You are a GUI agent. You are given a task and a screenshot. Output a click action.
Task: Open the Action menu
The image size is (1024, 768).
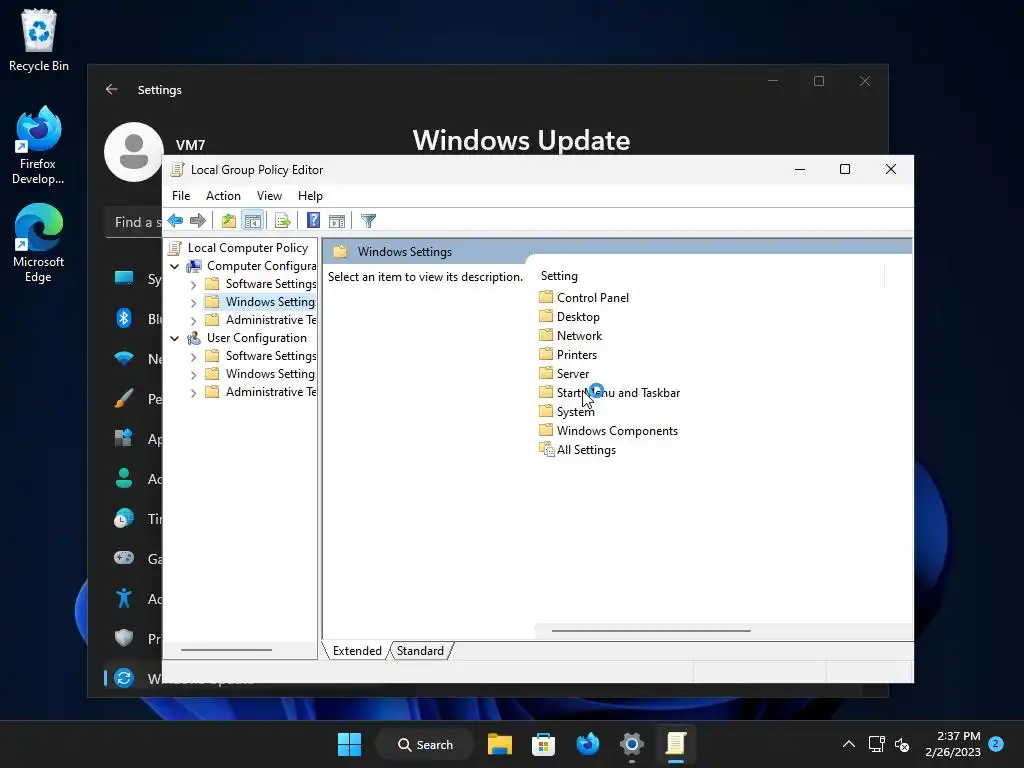[x=223, y=196]
